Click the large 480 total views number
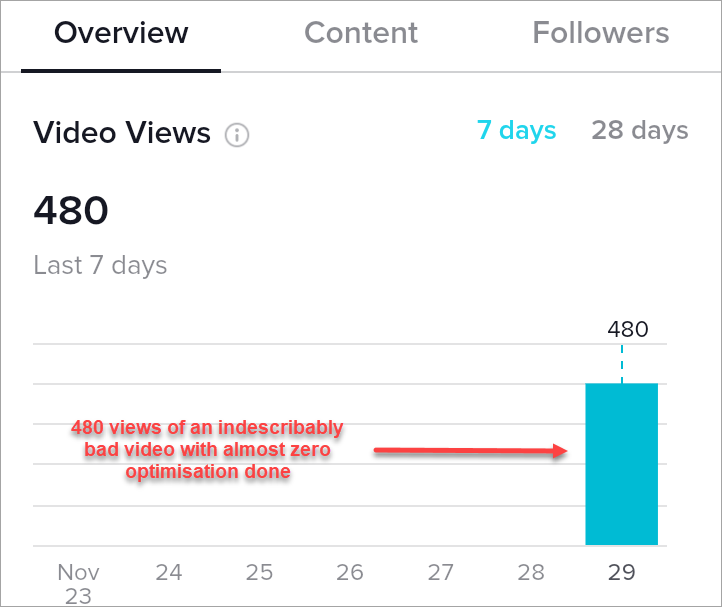Viewport: 722px width, 607px height. click(71, 211)
